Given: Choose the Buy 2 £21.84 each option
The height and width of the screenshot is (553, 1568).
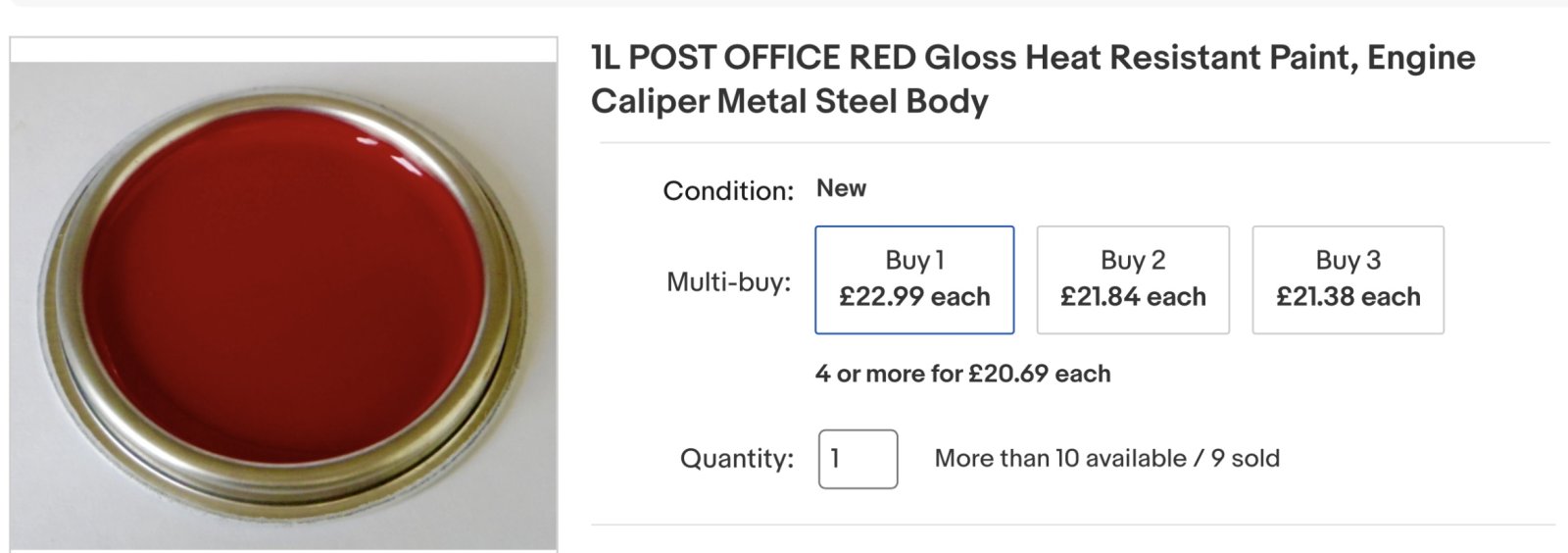Looking at the screenshot, I should click(1133, 280).
